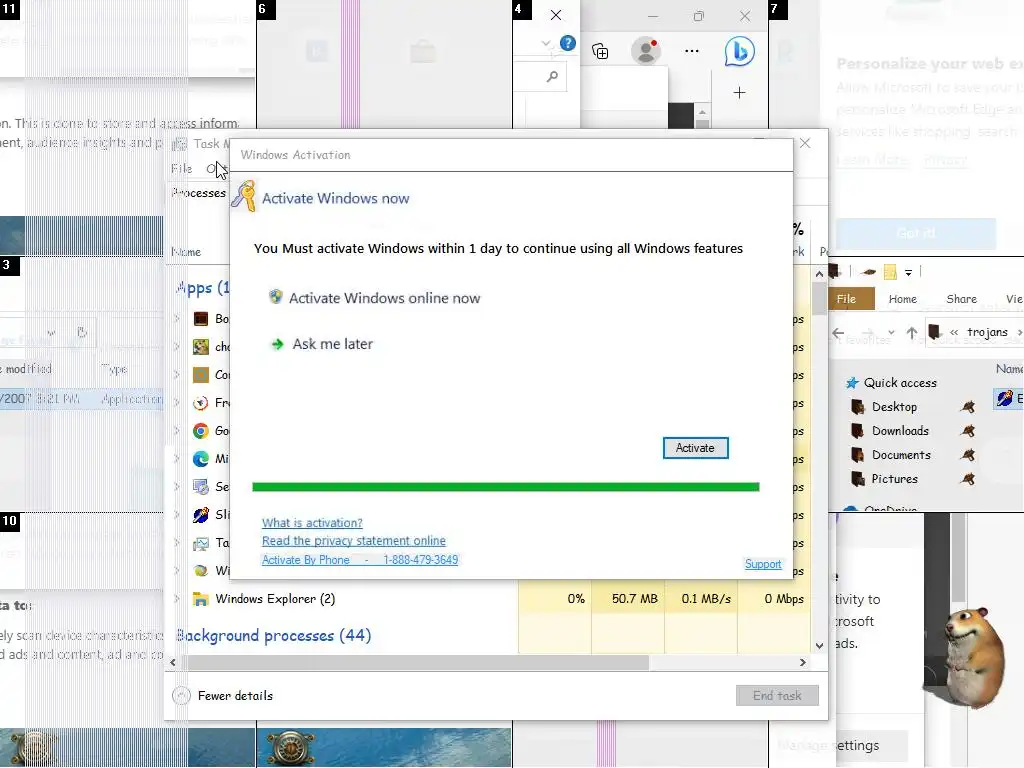The width and height of the screenshot is (1024, 768).
Task: Click the Name column header in Task Manager
Action: pos(186,252)
